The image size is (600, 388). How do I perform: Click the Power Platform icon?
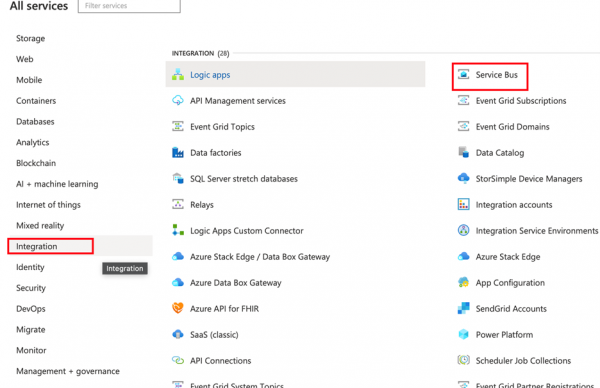[463, 334]
